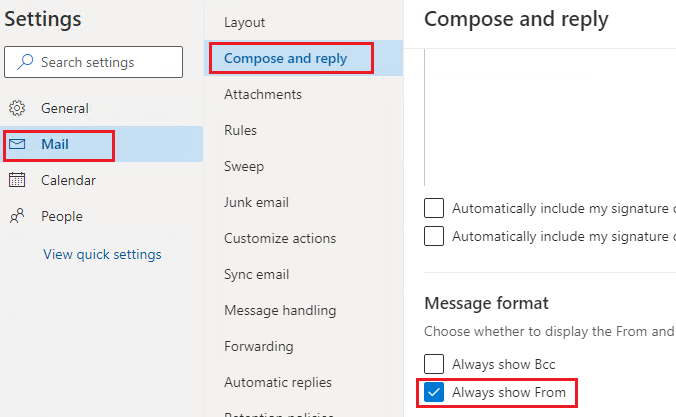Open Junk email settings
Viewport: 676px width, 417px height.
pos(256,202)
